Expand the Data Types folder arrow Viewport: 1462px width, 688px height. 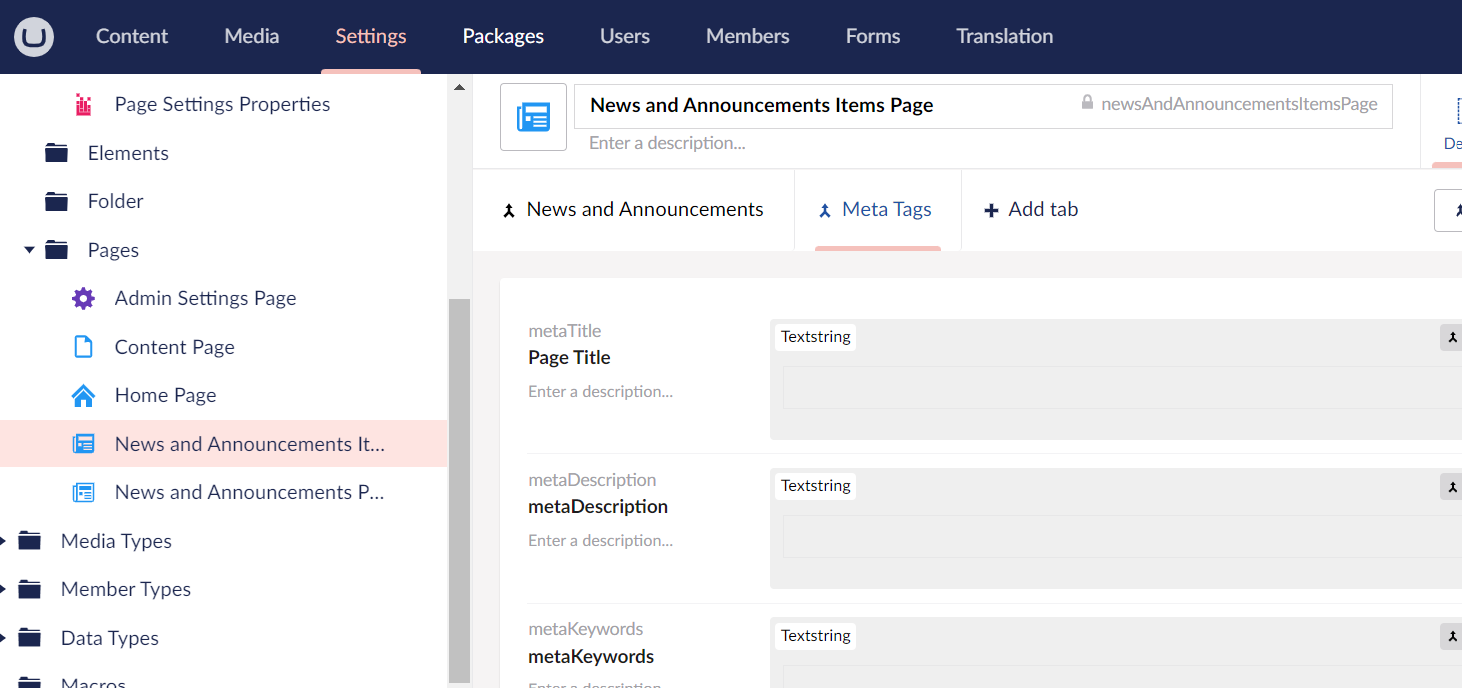[4, 638]
